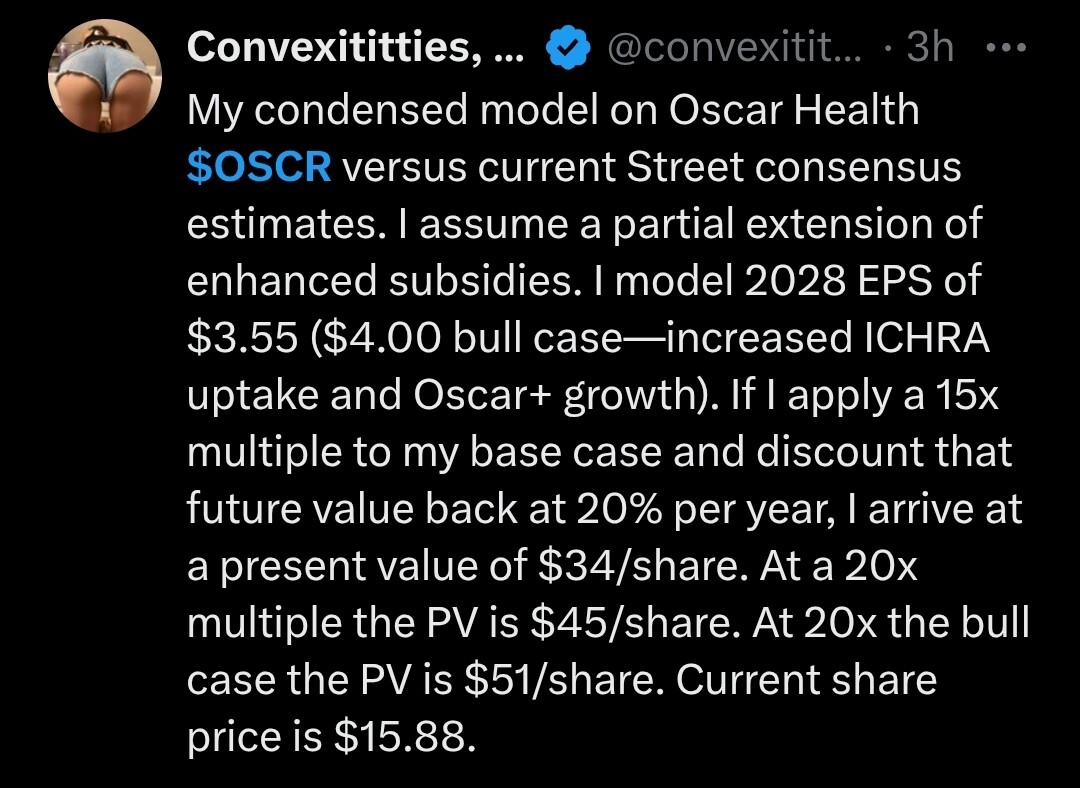Click the blue verified checkmark badge

tap(568, 48)
